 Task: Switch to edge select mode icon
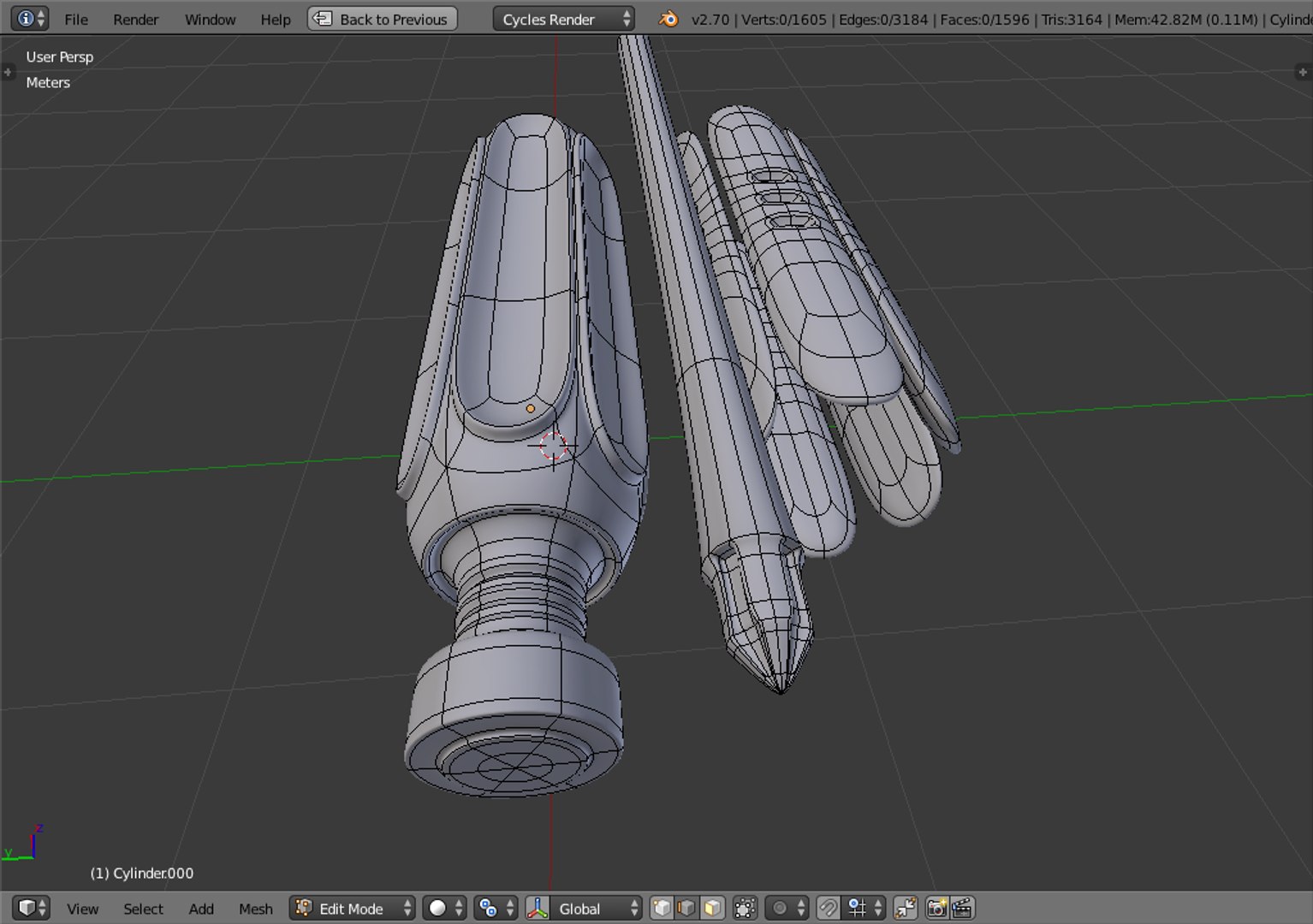tap(686, 908)
